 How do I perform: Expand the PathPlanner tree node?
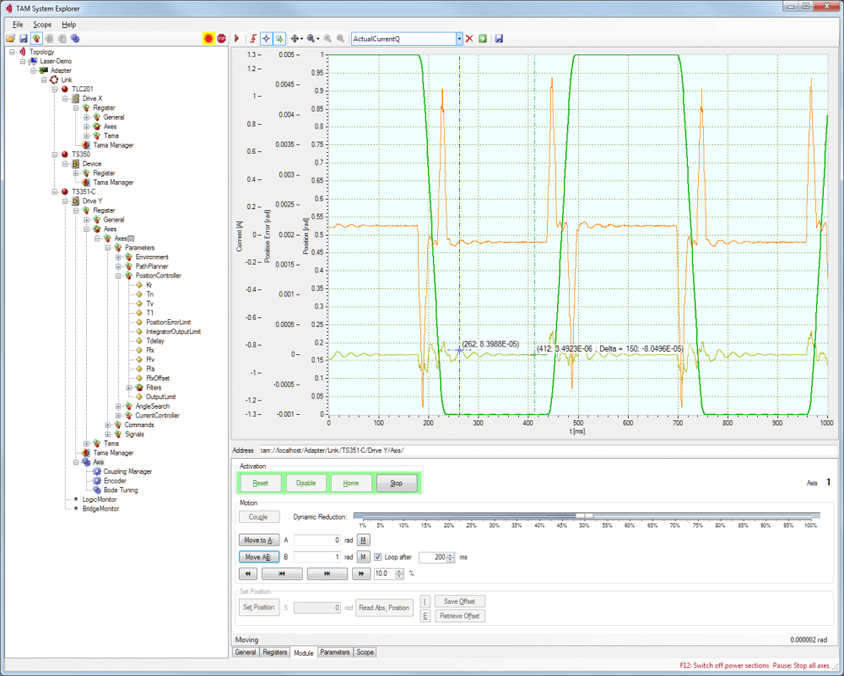(x=118, y=267)
